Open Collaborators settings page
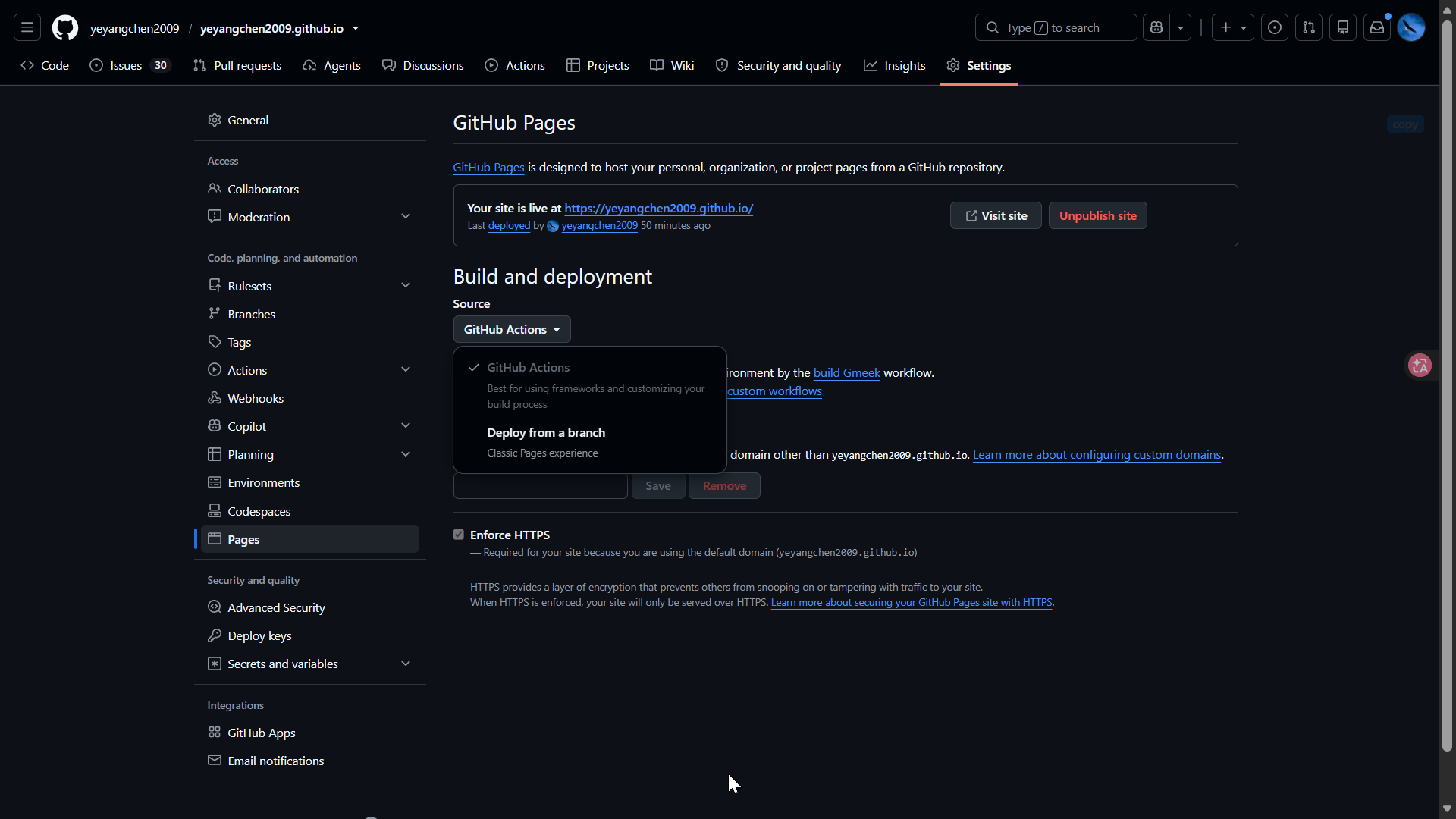This screenshot has height=819, width=1456. [x=310, y=190]
